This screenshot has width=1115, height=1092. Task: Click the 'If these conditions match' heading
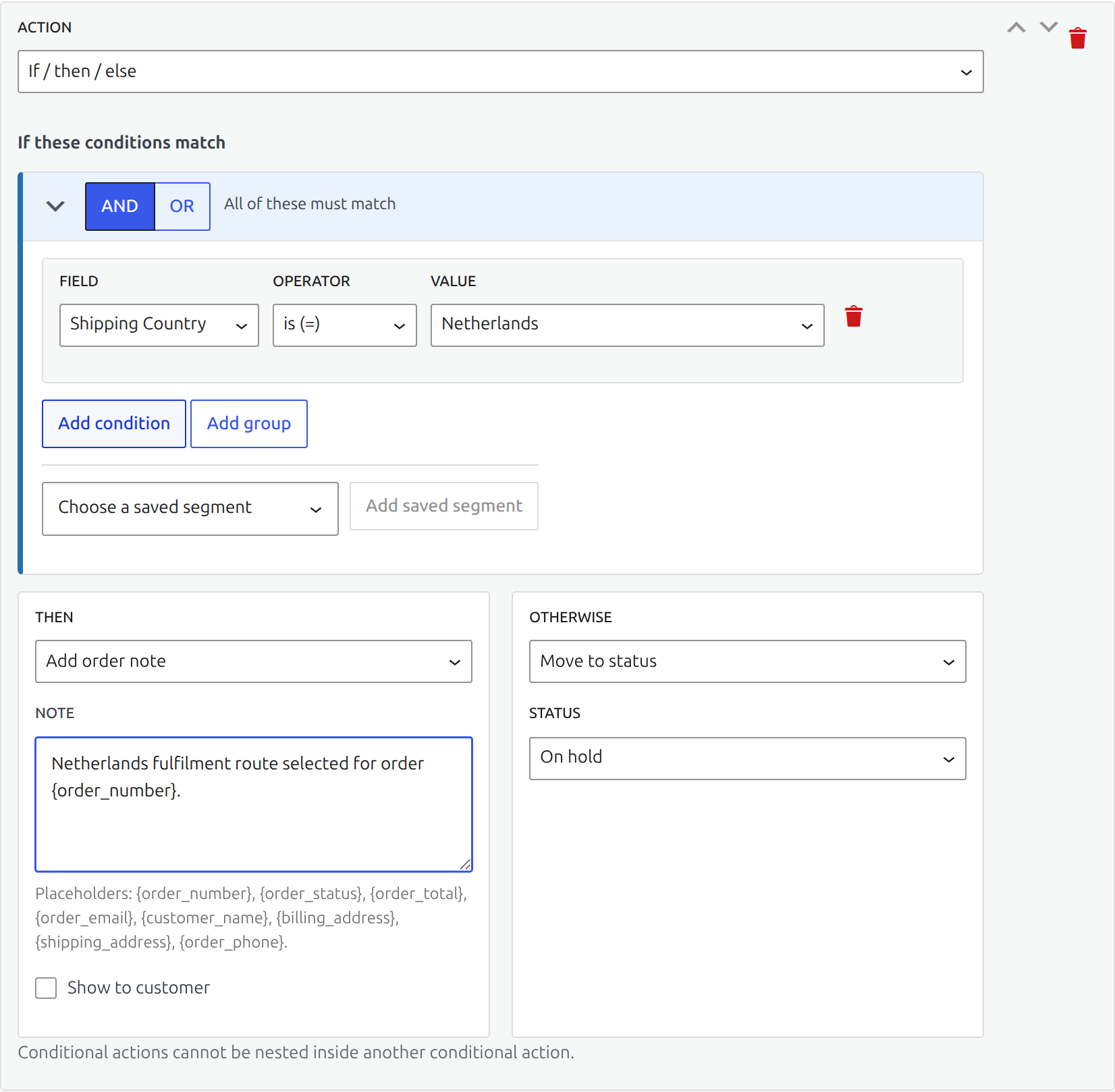click(x=121, y=142)
